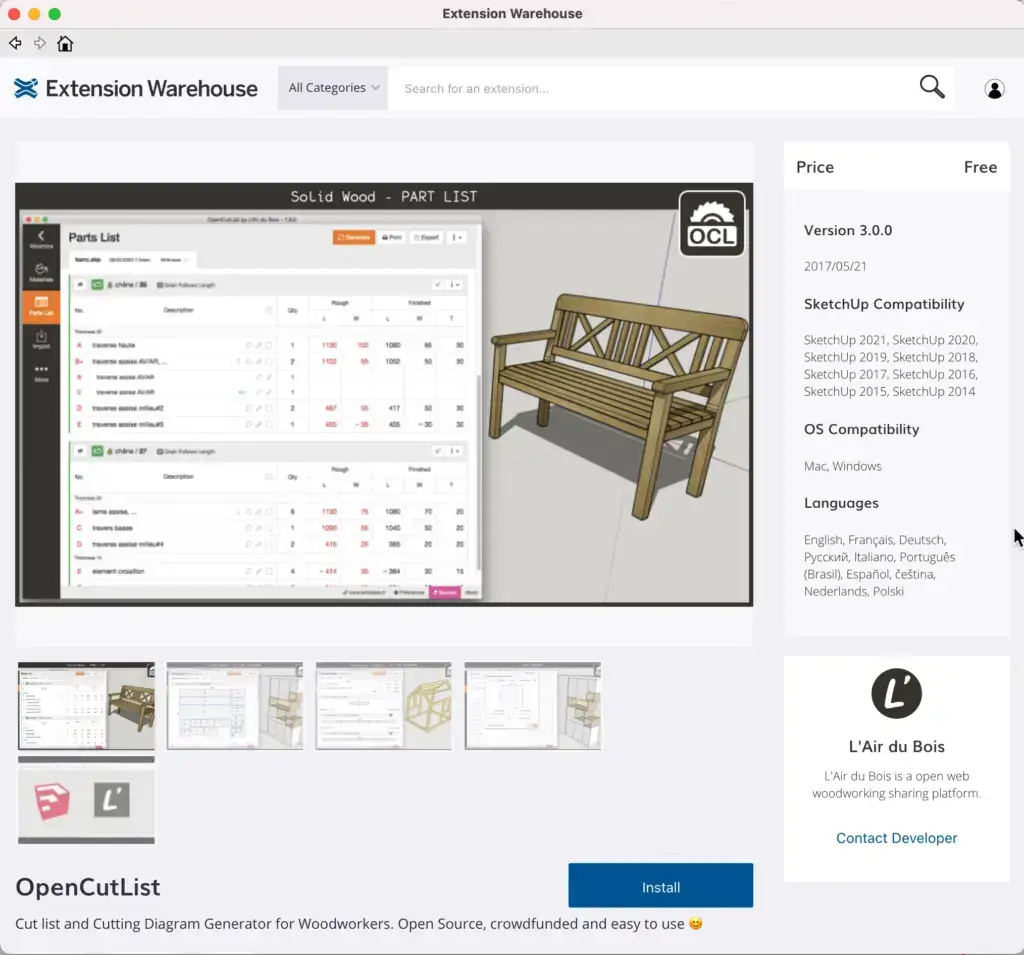Select the third wooden frame thumbnail

[383, 705]
